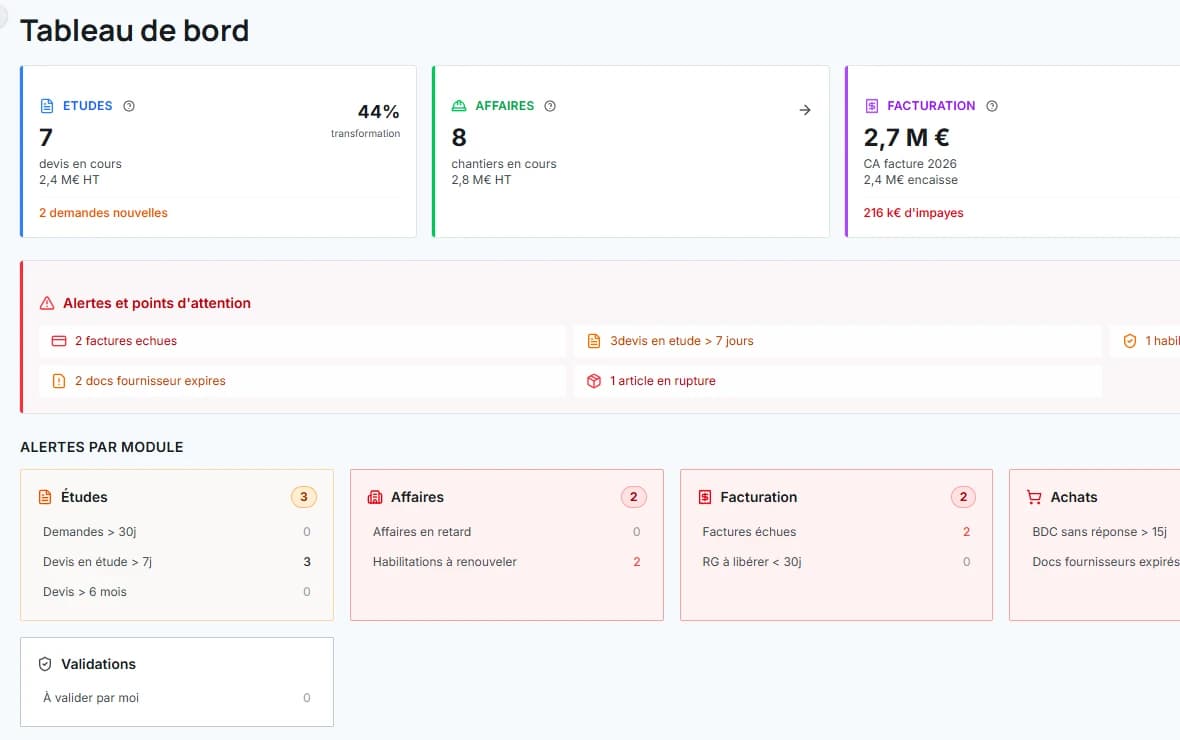Select the Demandes > 30j row
Screen dimensions: 1180x740
(177, 531)
